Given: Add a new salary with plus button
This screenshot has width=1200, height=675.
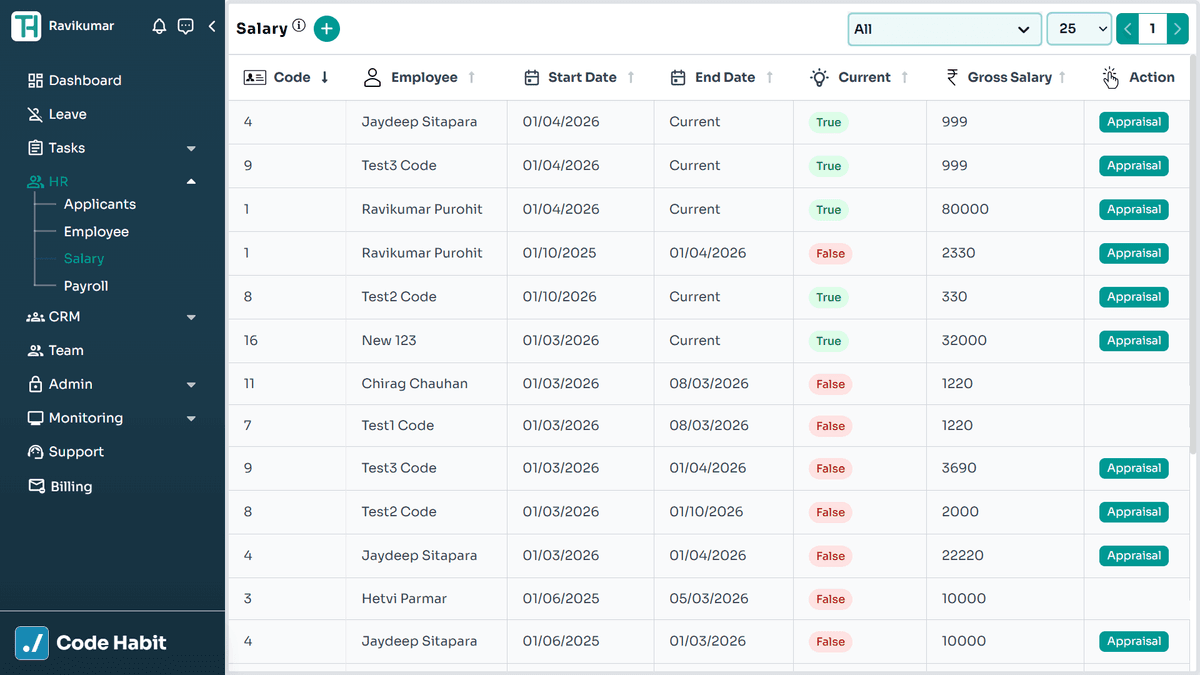Looking at the screenshot, I should 327,29.
